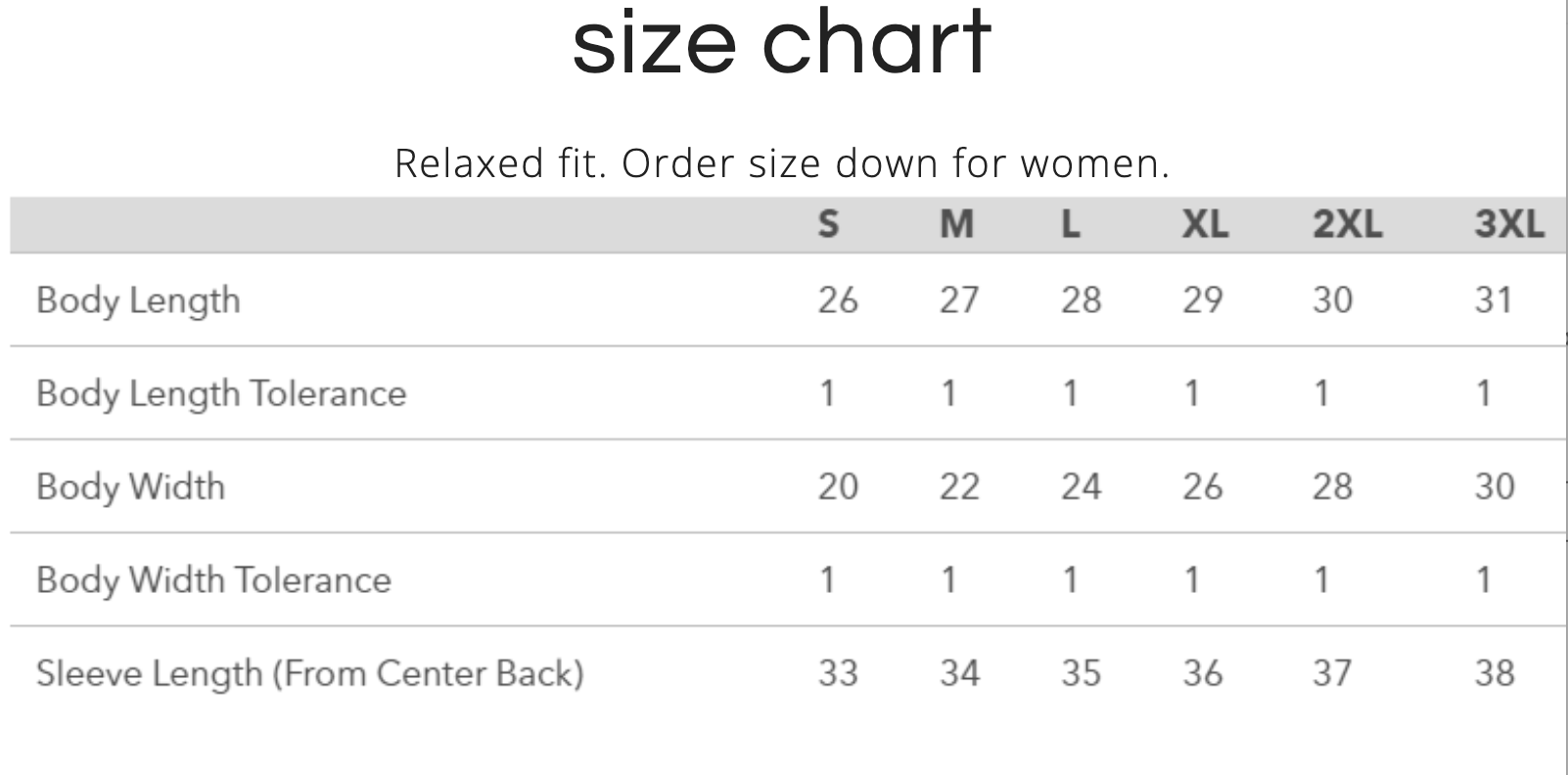Image resolution: width=1568 pixels, height=775 pixels.
Task: Click the Body Width row label
Action: point(130,486)
